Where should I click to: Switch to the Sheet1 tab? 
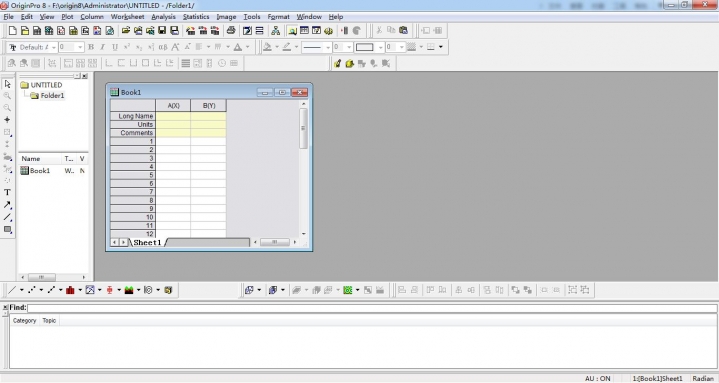pos(147,242)
